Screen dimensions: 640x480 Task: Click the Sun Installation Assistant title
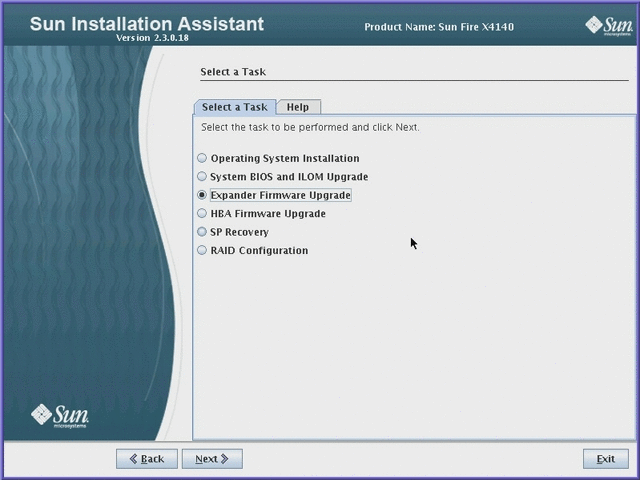click(147, 24)
